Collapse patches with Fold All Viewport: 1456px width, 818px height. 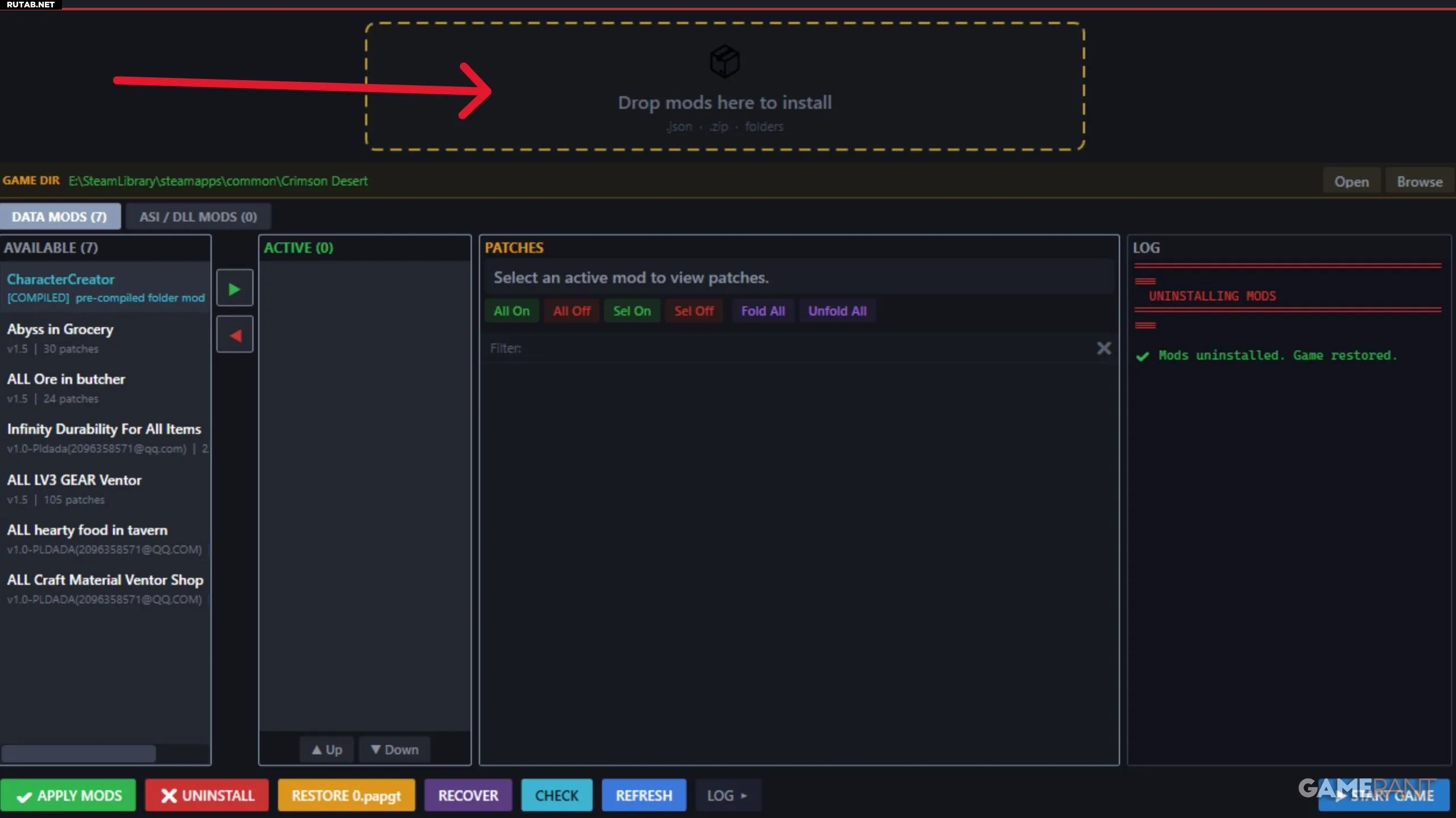(763, 311)
